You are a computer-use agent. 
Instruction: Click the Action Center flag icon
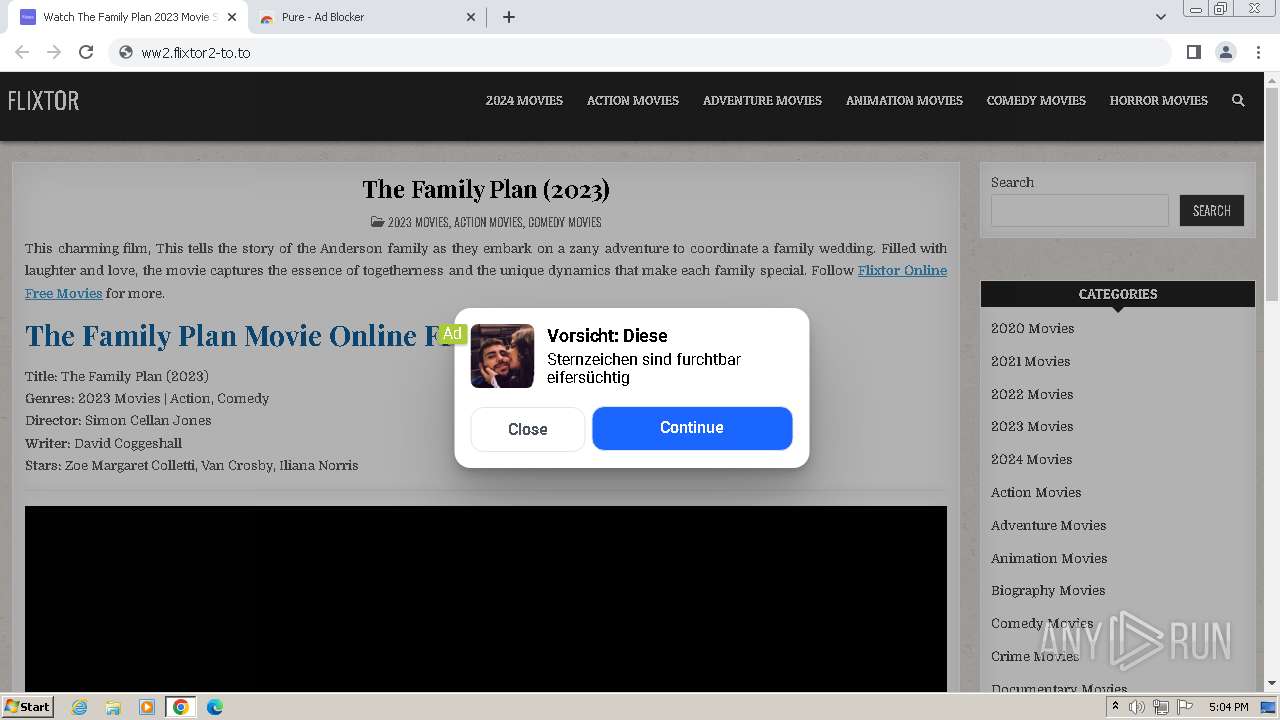[1184, 707]
